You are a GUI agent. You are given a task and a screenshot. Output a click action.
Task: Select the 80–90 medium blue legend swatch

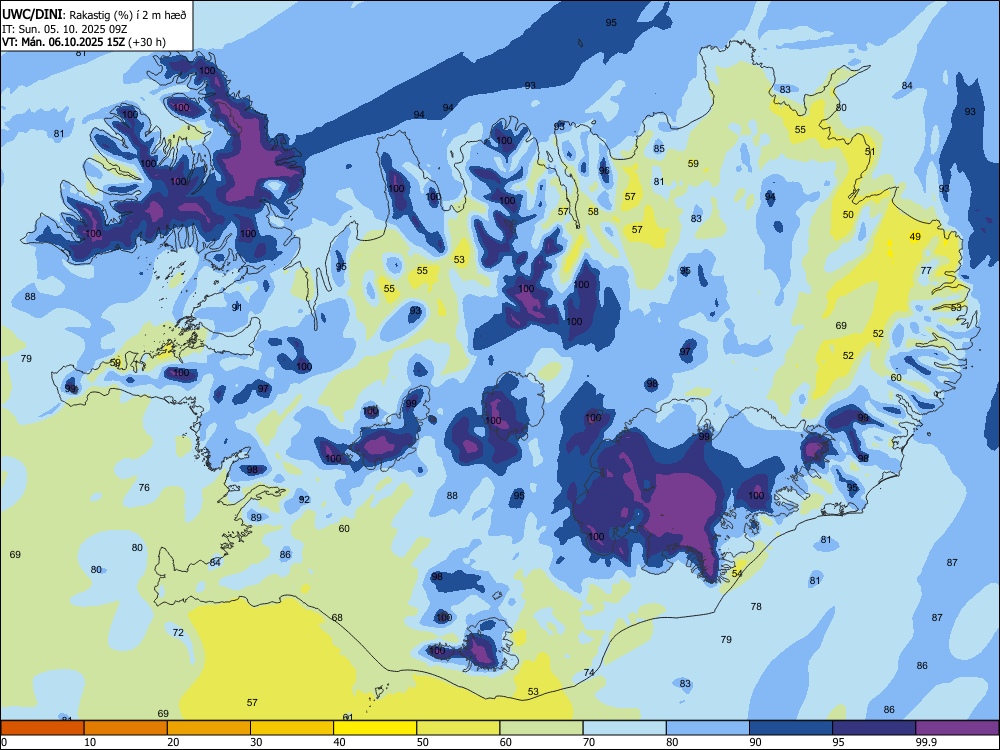(708, 728)
